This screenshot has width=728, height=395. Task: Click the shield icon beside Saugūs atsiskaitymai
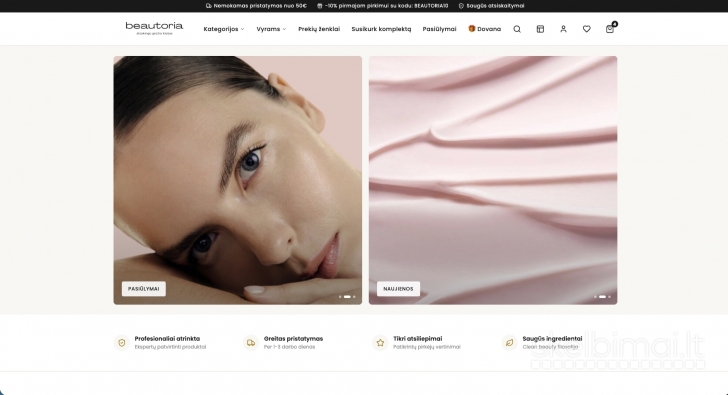tap(461, 6)
